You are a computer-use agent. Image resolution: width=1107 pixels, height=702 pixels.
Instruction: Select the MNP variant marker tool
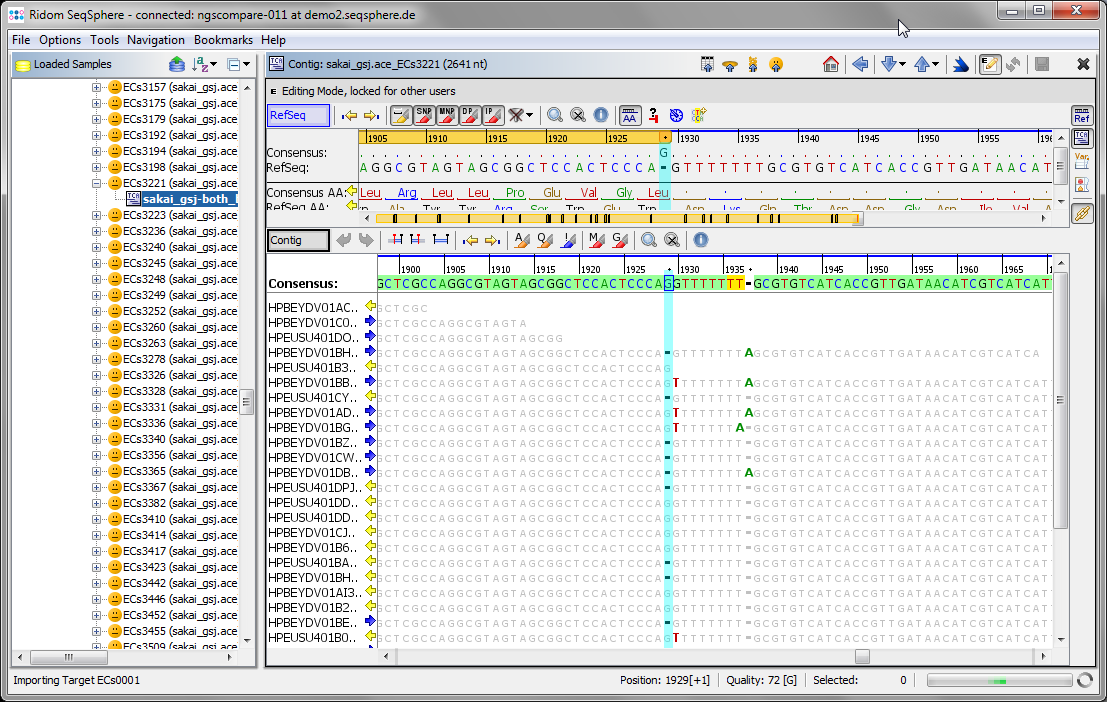click(447, 115)
